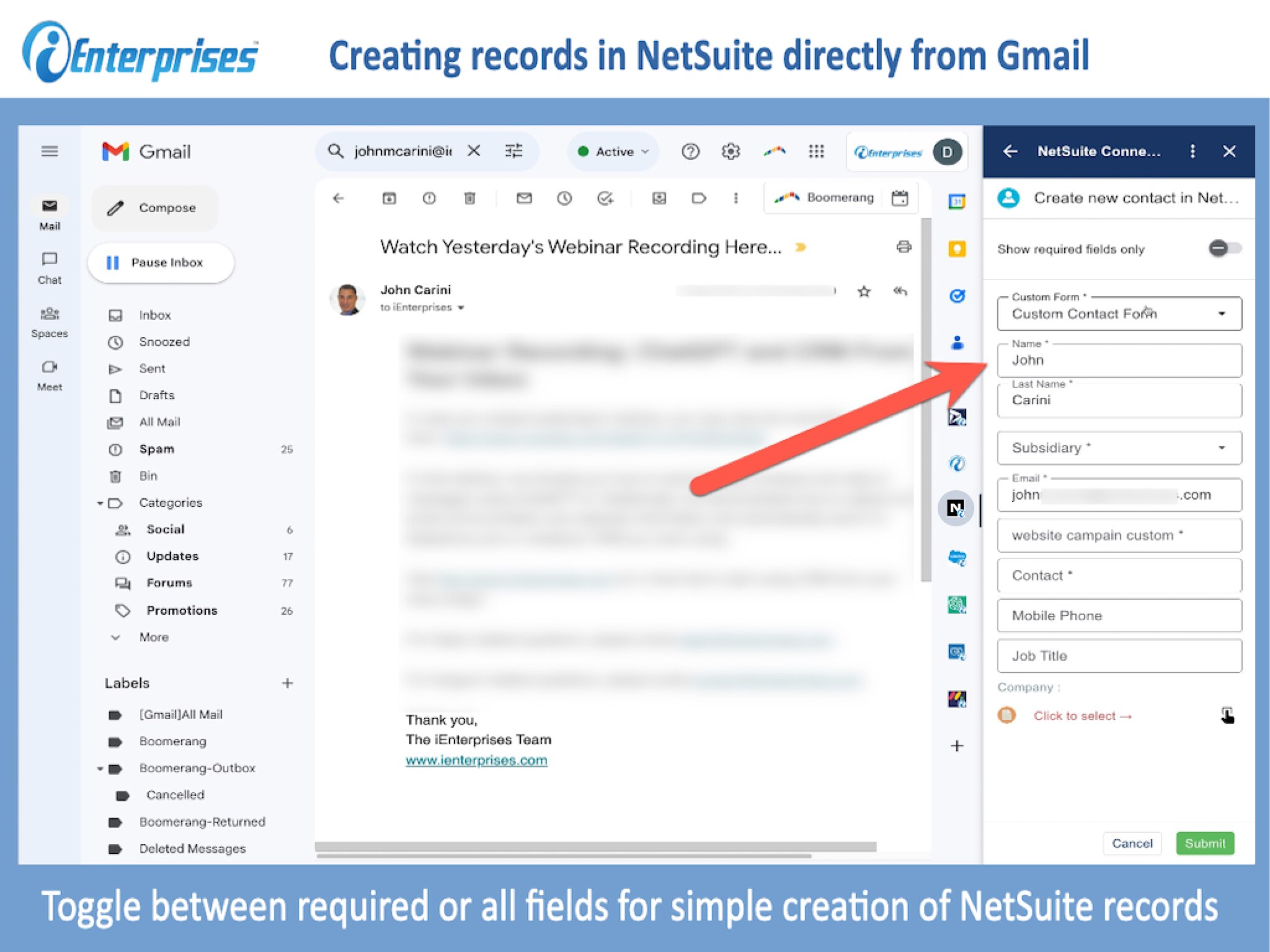
Task: Click the reply all arrow icon
Action: coord(900,291)
